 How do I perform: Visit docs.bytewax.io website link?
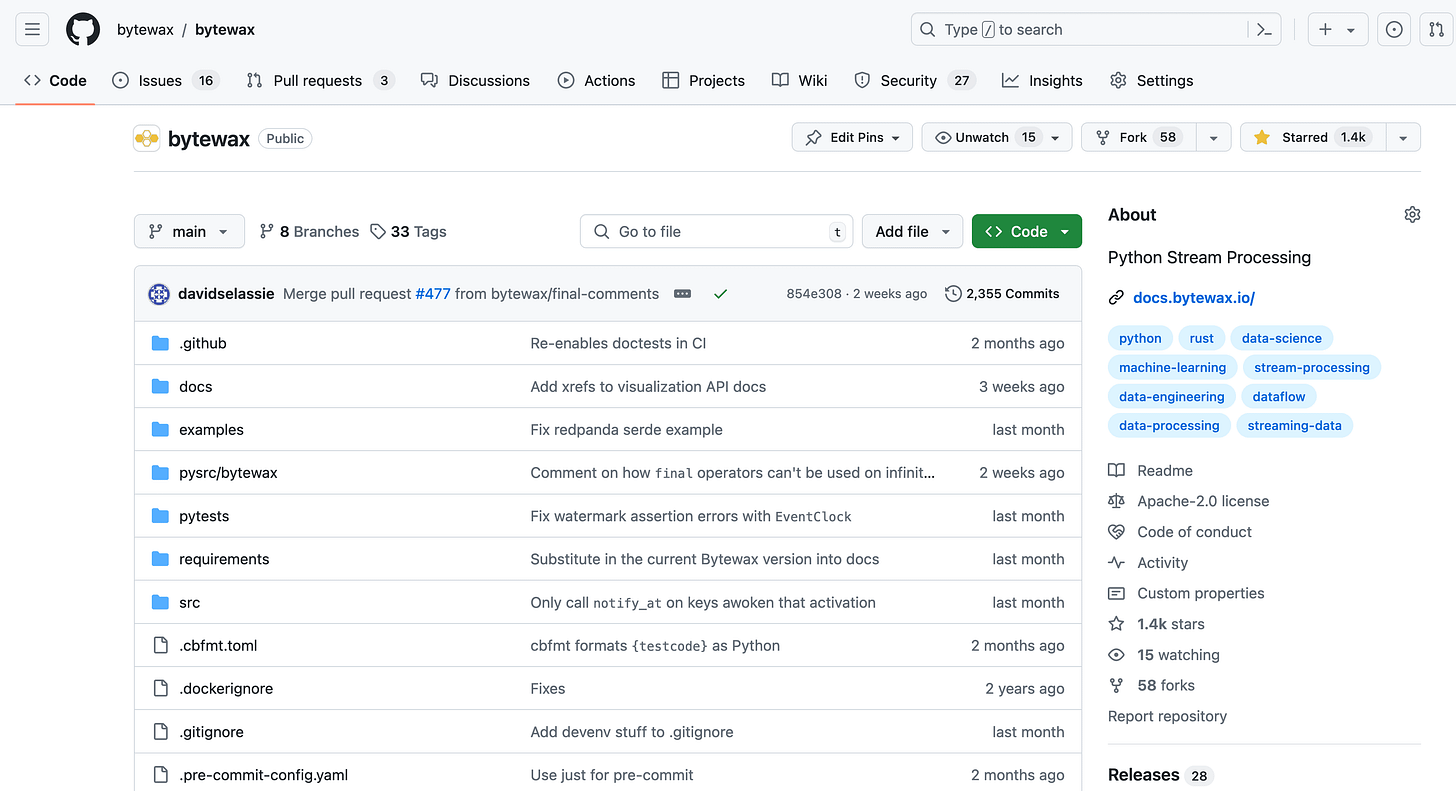click(1194, 297)
